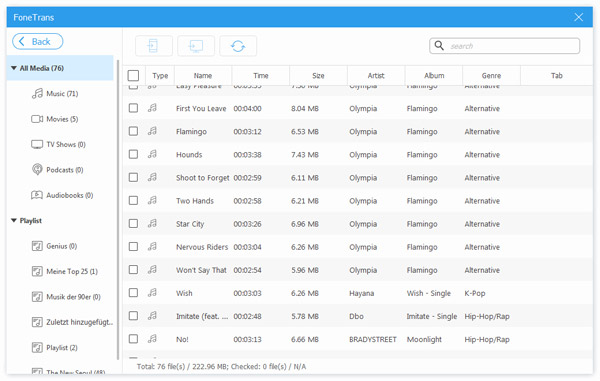The width and height of the screenshot is (600, 381).
Task: Select the Audiobooks (0) category
Action: [x=62, y=195]
